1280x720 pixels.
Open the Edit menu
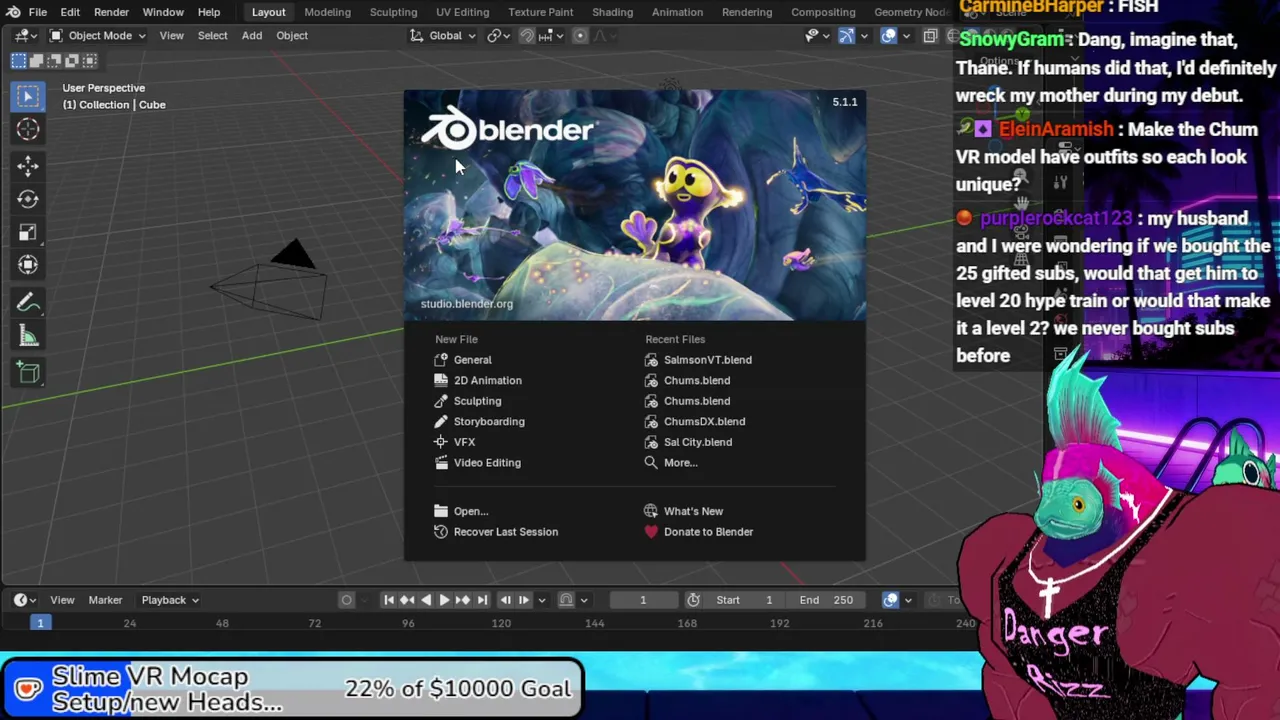[x=70, y=12]
